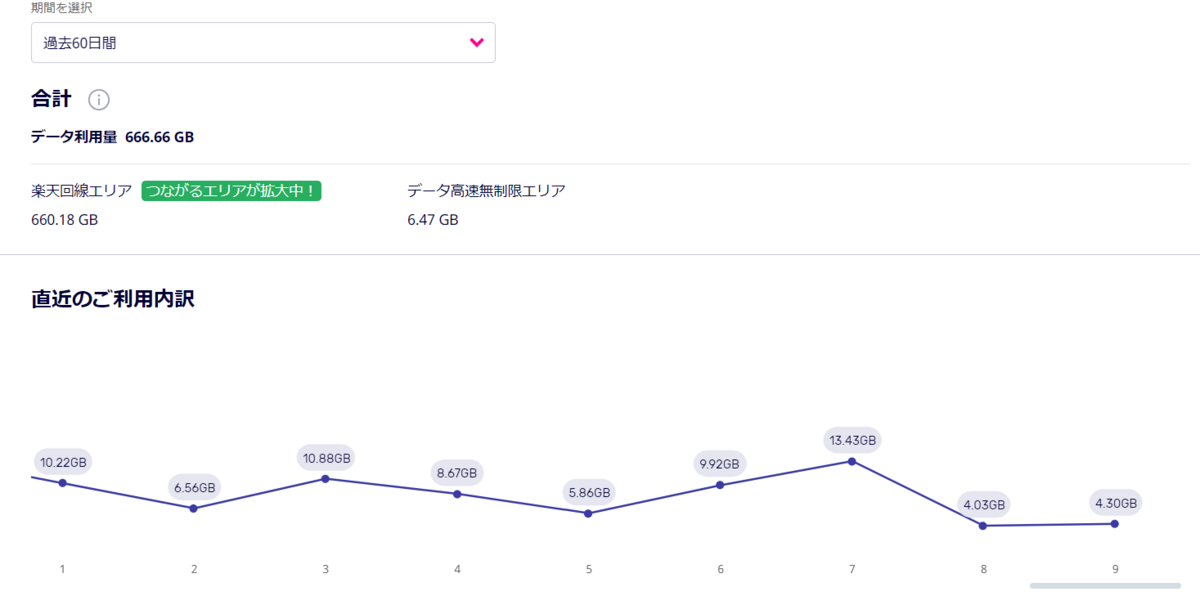Click the 直近のご利用内訳 heading
The image size is (1200, 605).
(x=113, y=298)
